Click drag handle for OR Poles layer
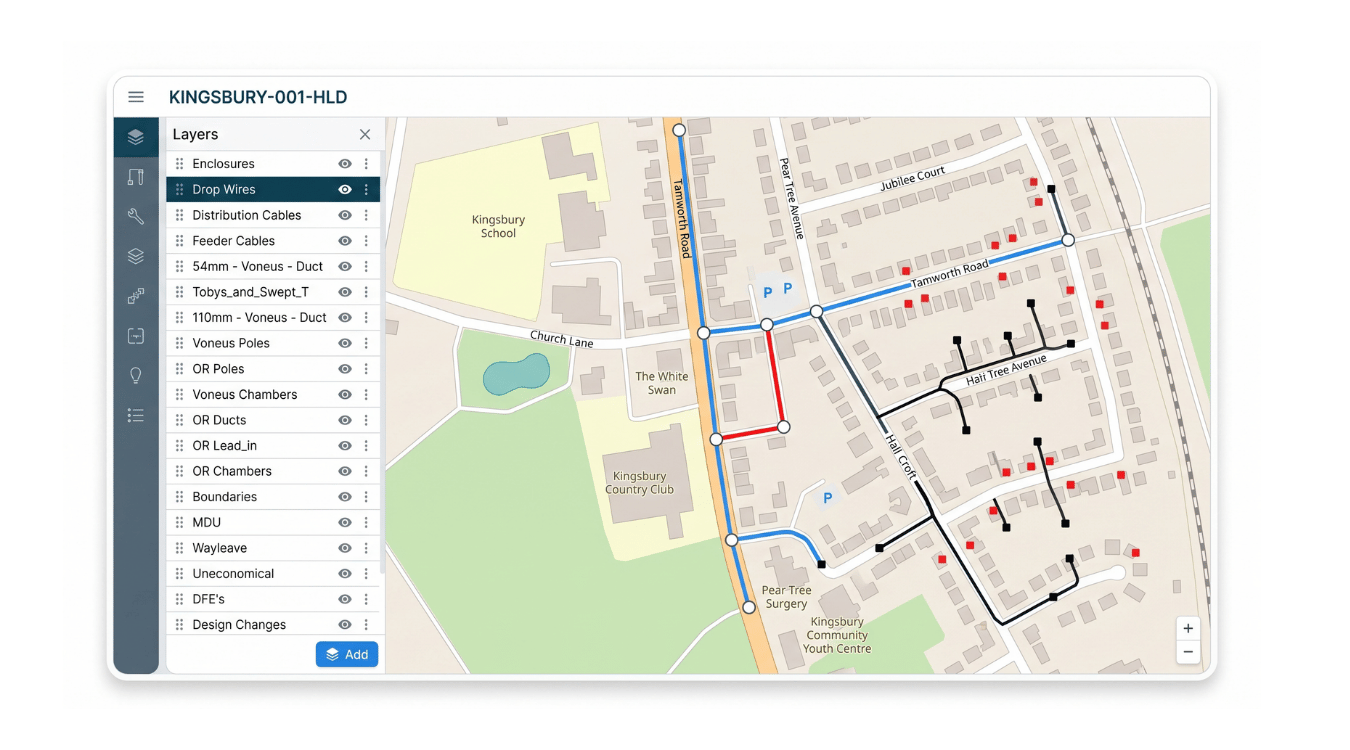1350x750 pixels. [180, 369]
